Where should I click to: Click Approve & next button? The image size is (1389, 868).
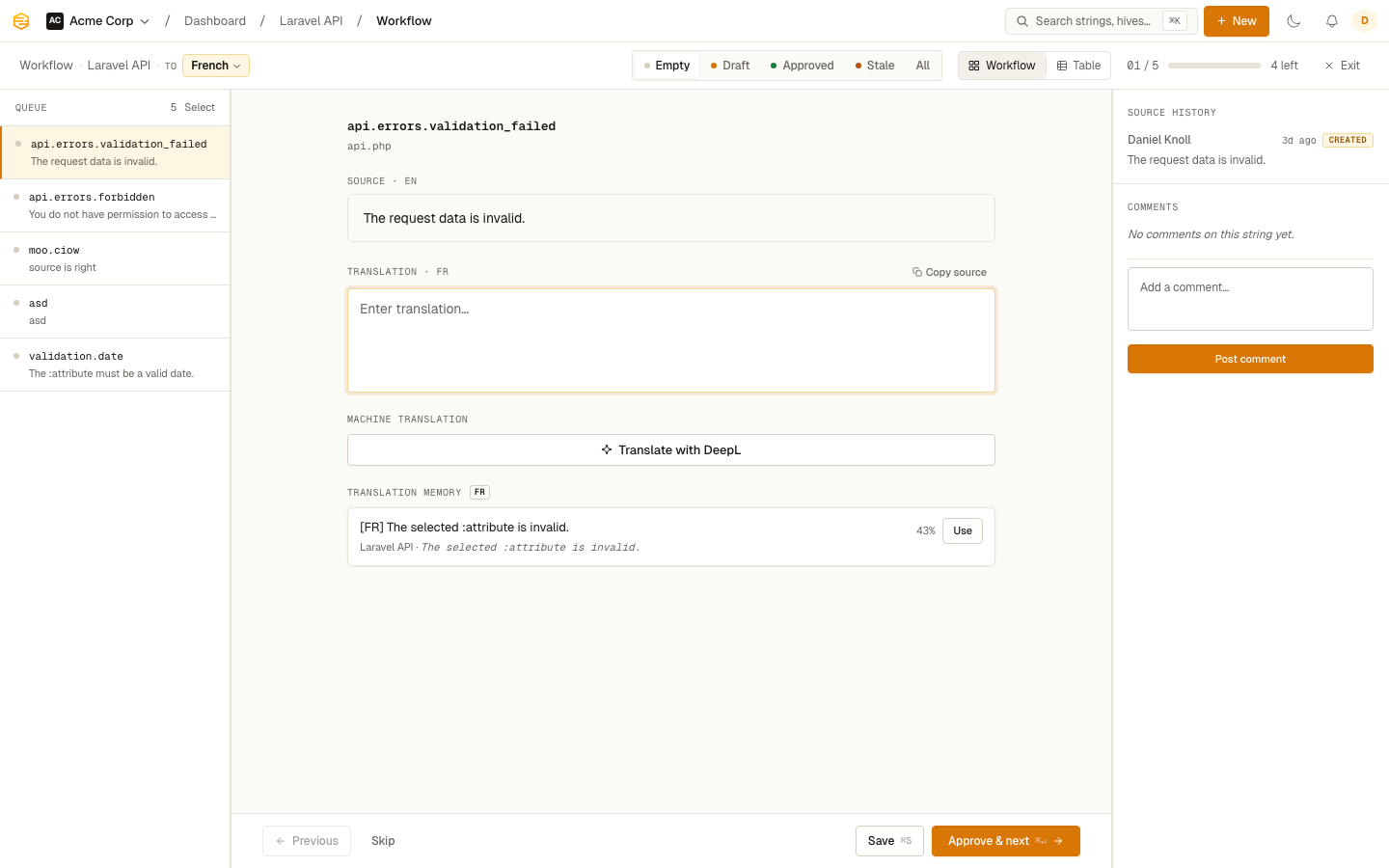coord(1006,841)
